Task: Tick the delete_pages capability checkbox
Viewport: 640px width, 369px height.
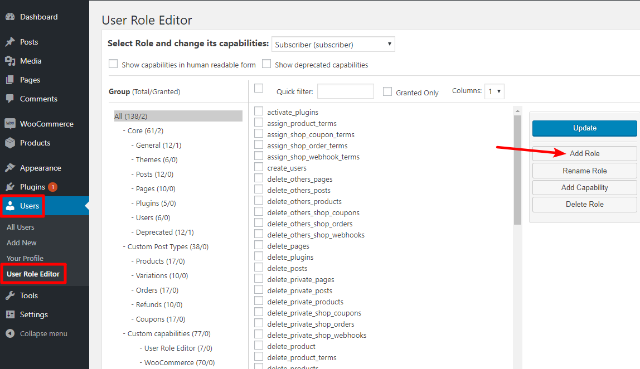Action: pyautogui.click(x=258, y=245)
